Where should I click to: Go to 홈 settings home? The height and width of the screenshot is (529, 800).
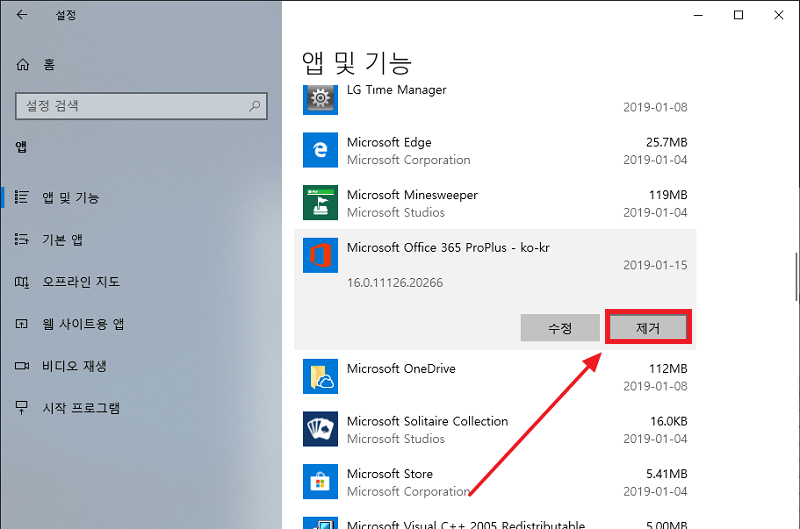tap(49, 64)
